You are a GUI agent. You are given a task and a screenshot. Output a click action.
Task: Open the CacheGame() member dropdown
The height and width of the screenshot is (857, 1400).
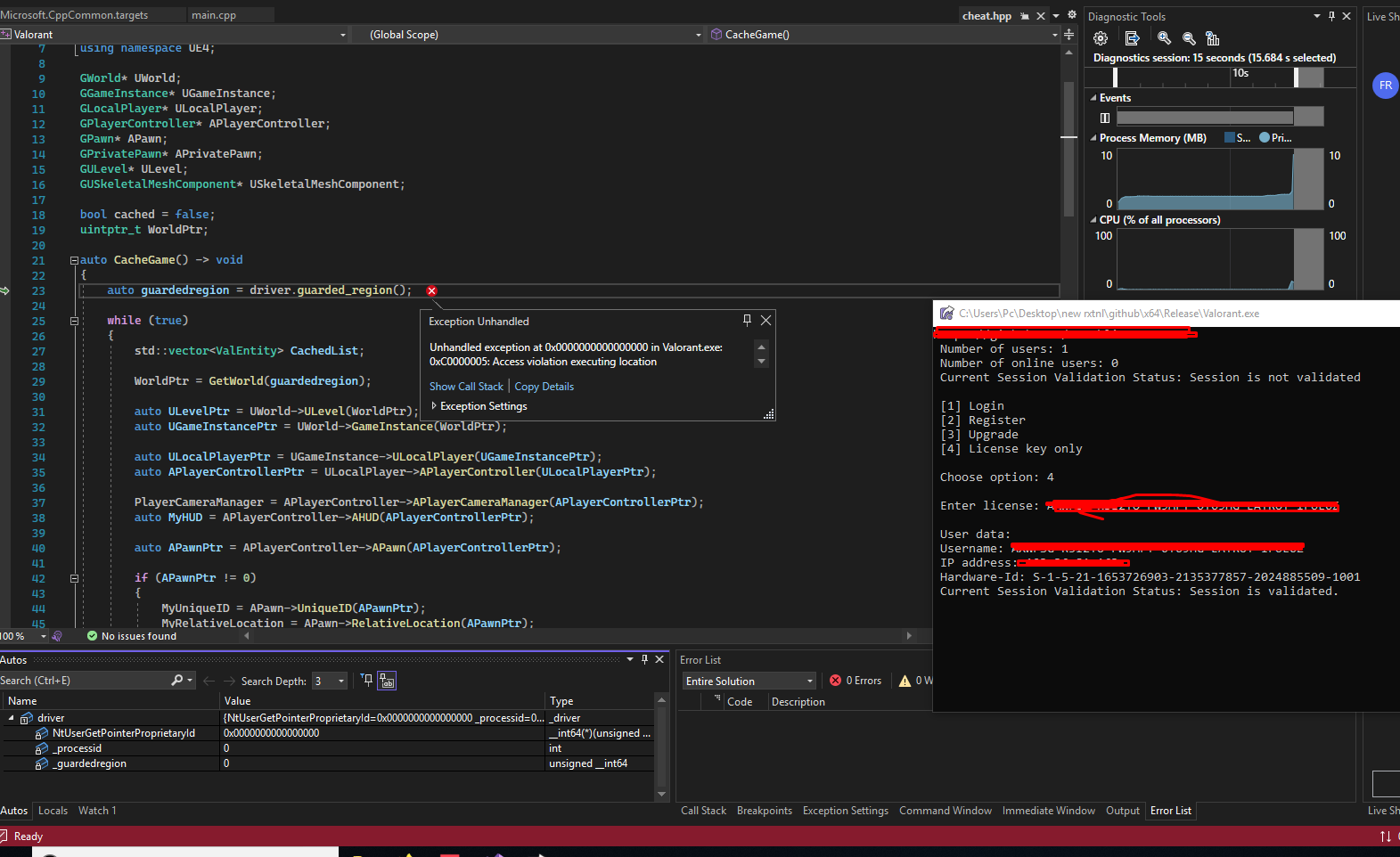point(1054,35)
